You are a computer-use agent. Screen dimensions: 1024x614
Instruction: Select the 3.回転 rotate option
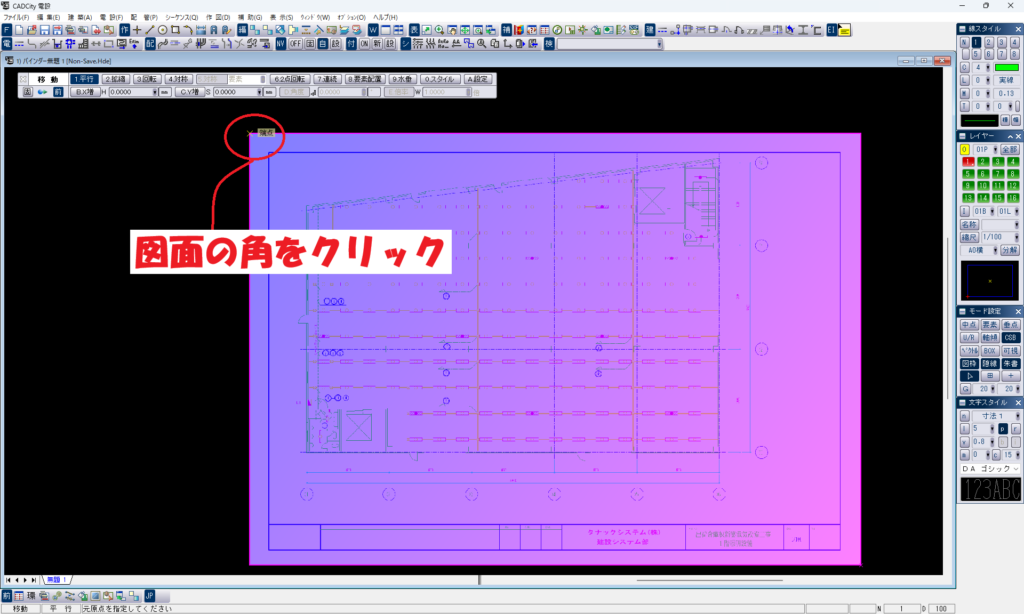(x=146, y=79)
